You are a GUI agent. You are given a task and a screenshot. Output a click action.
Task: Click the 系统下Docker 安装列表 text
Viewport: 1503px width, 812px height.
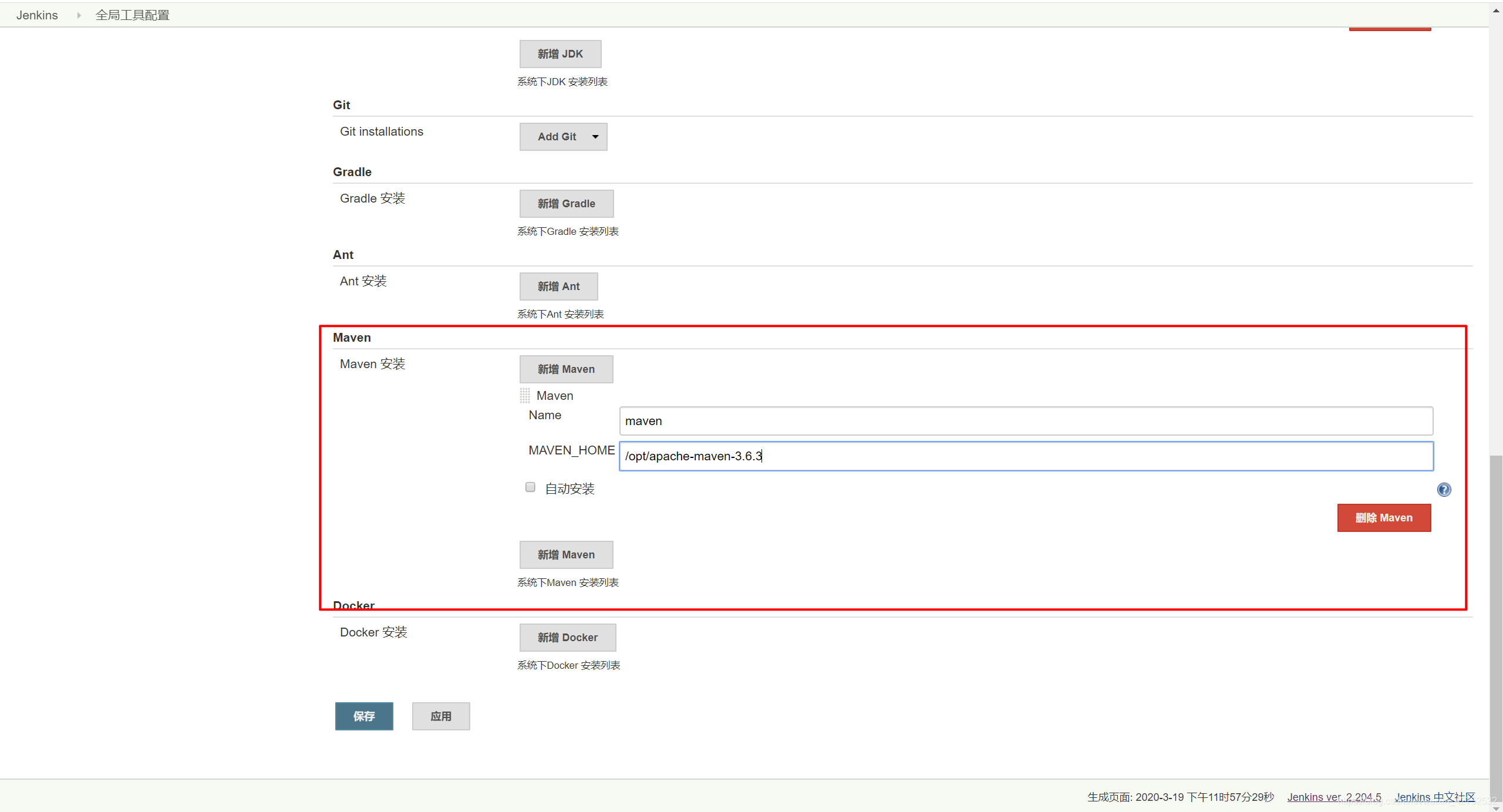[568, 665]
